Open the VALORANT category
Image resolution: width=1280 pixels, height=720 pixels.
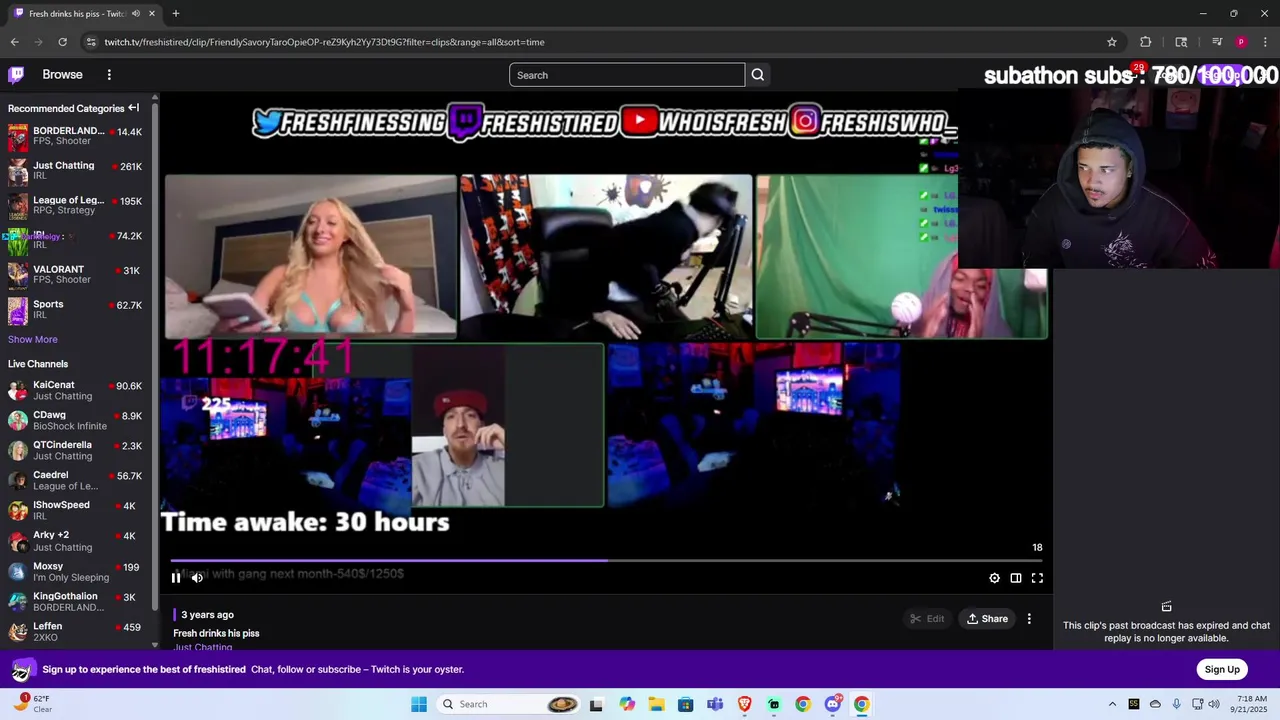[76, 275]
